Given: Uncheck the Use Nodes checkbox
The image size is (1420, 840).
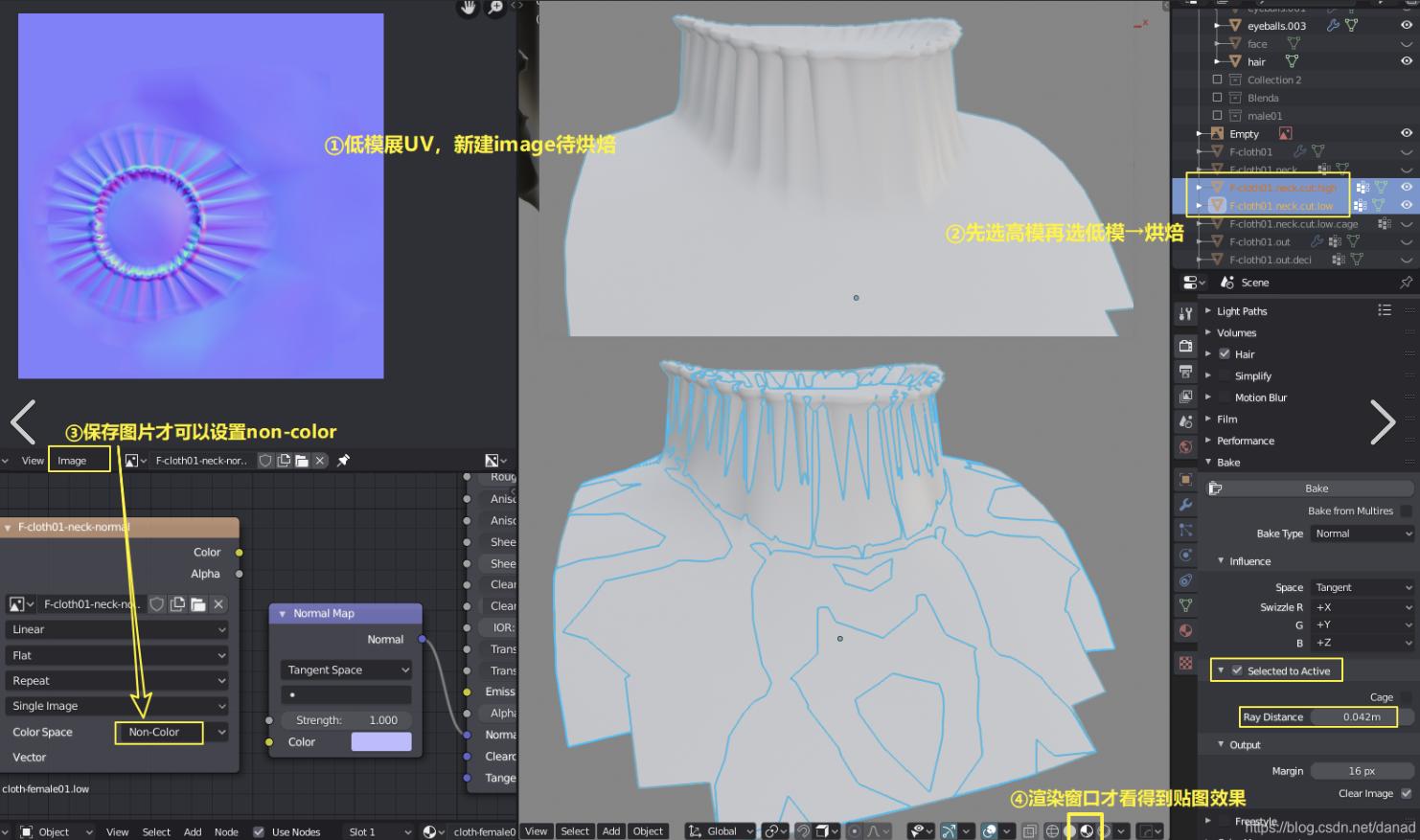Looking at the screenshot, I should [x=258, y=831].
